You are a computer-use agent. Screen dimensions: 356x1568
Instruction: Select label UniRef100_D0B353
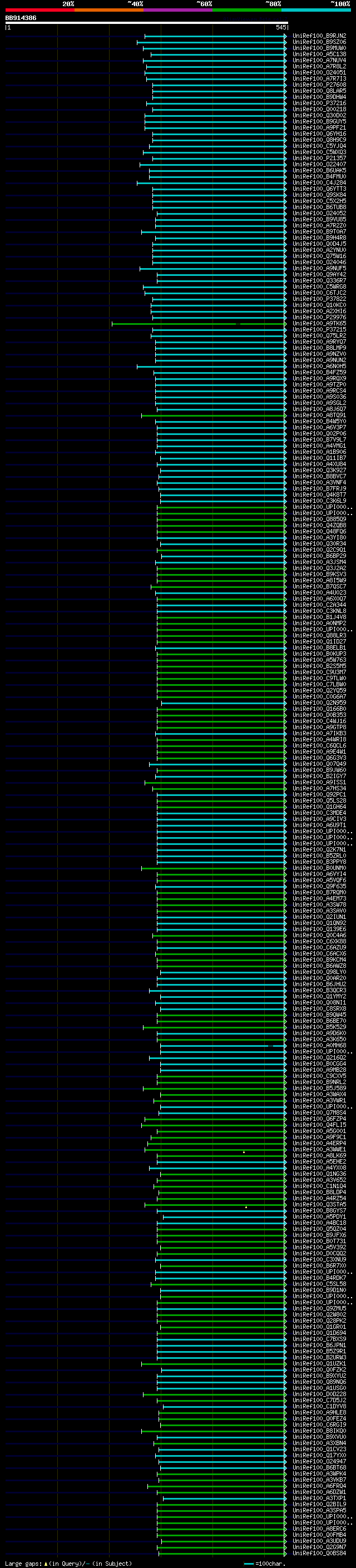(x=319, y=715)
